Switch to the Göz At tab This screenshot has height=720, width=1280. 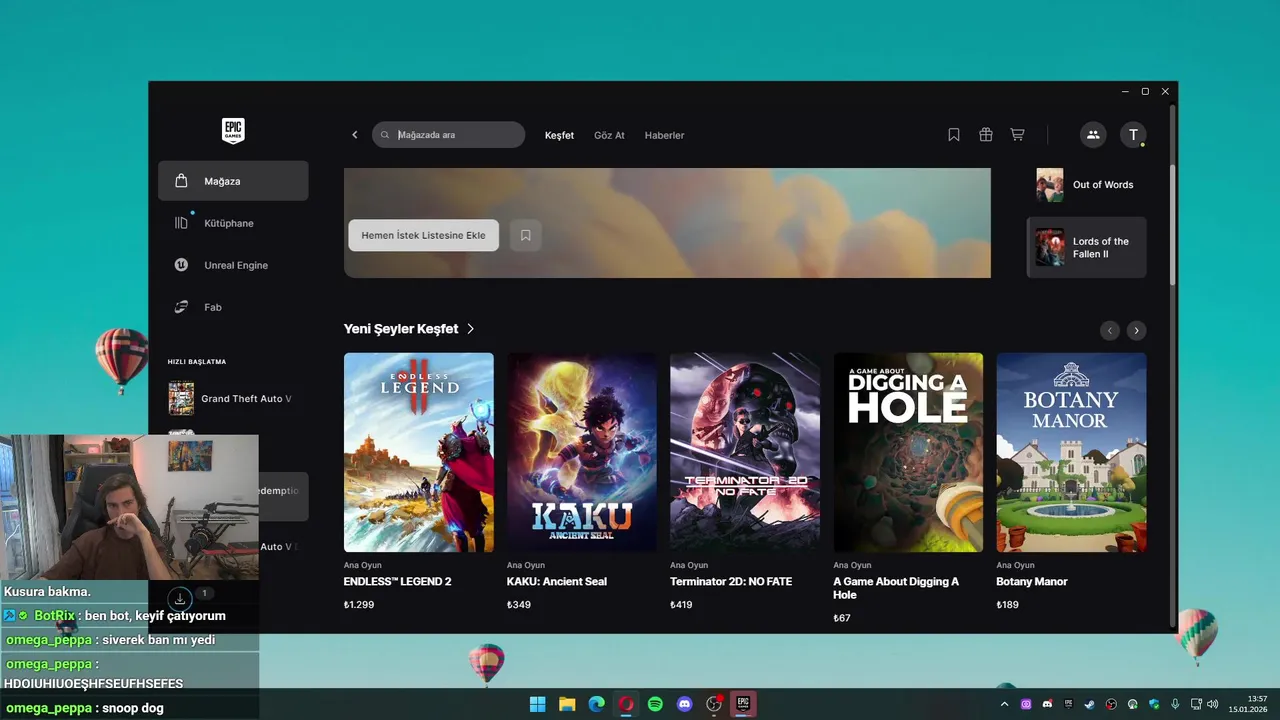tap(609, 135)
